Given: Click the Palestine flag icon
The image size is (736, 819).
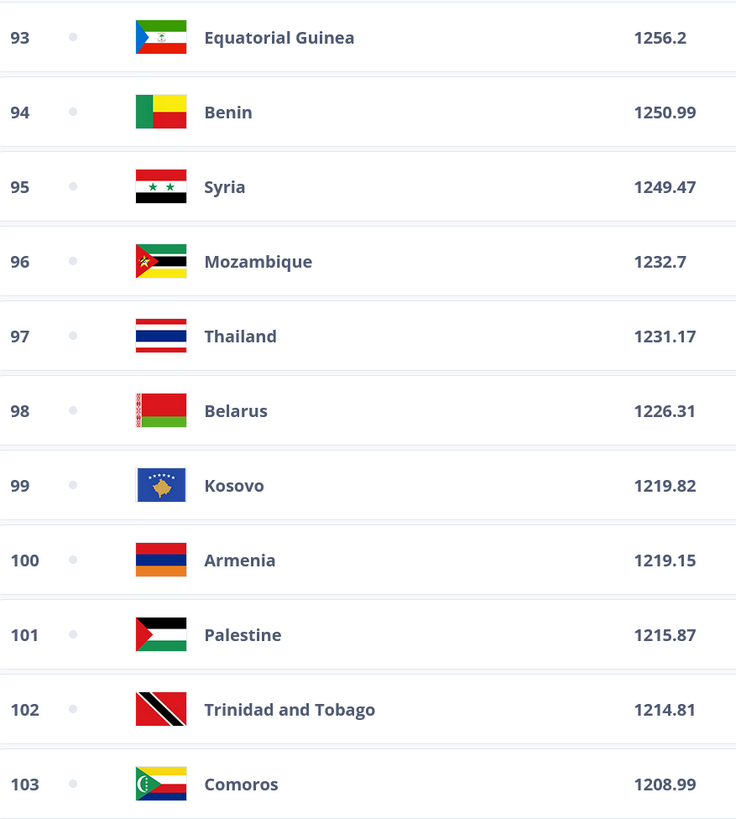Looking at the screenshot, I should tap(161, 635).
